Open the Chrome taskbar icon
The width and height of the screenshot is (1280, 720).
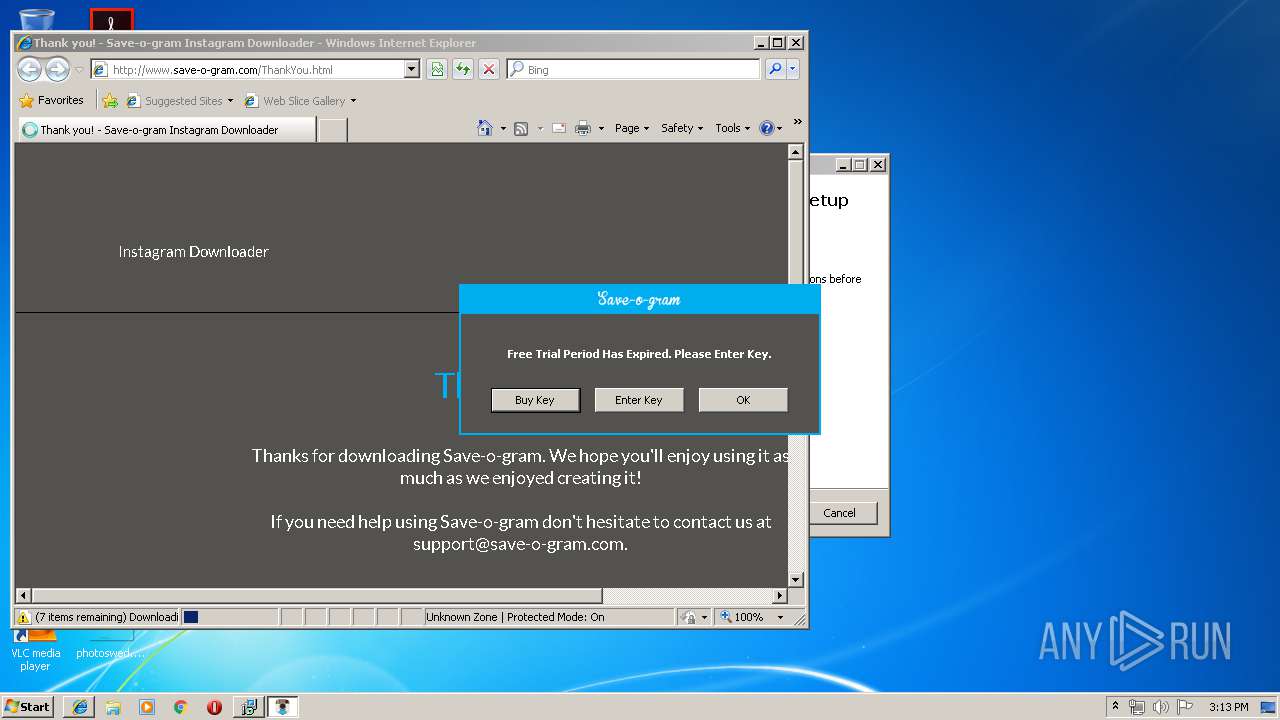point(181,707)
